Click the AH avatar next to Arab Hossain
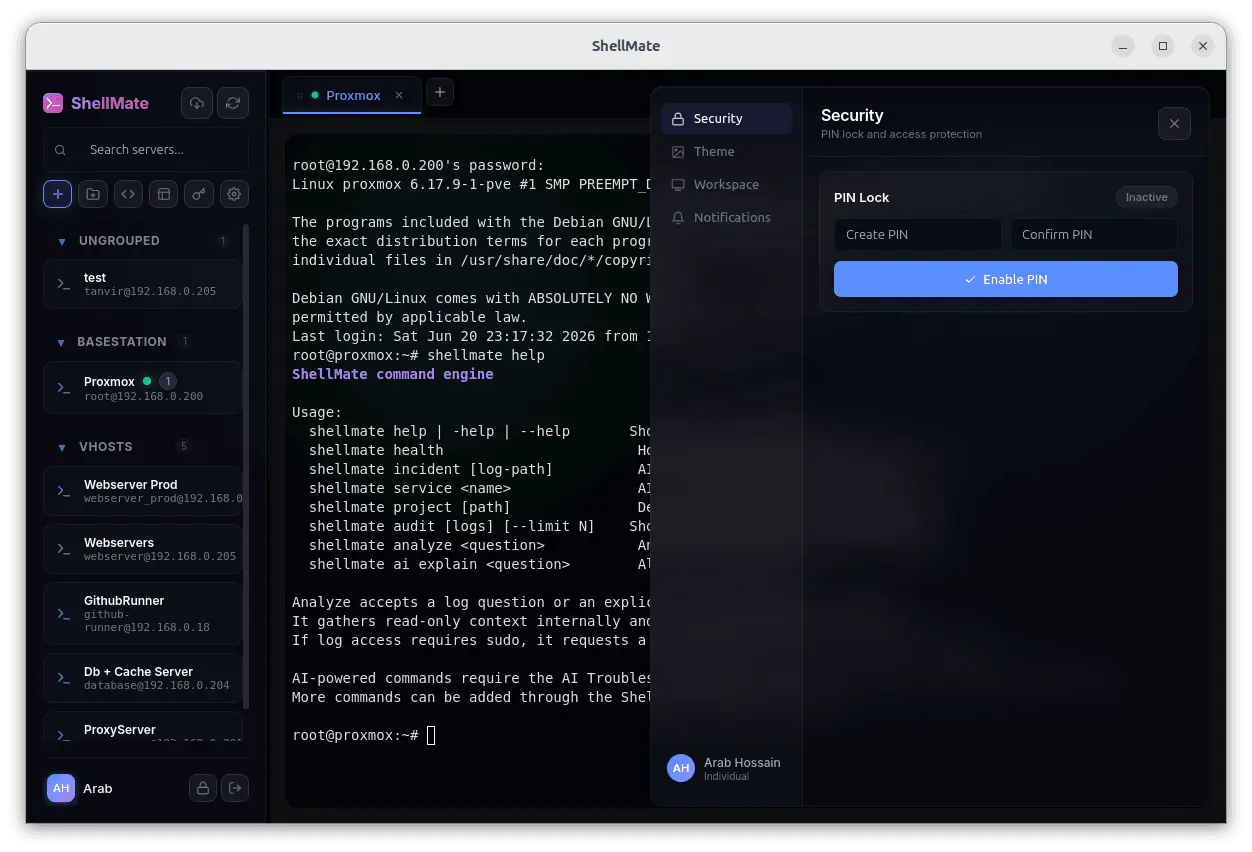Viewport: 1252px width, 852px height. pyautogui.click(x=681, y=768)
